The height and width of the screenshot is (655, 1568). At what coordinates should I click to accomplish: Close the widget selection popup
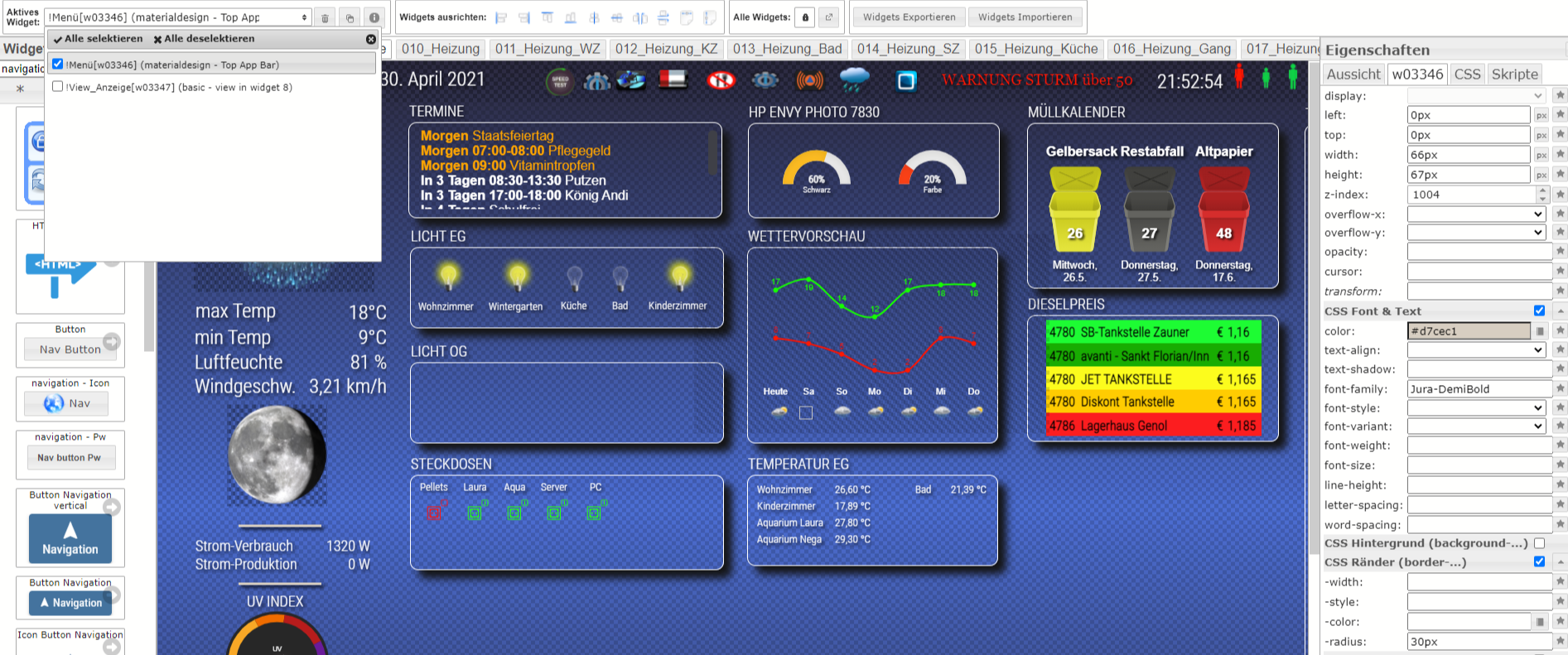coord(370,39)
